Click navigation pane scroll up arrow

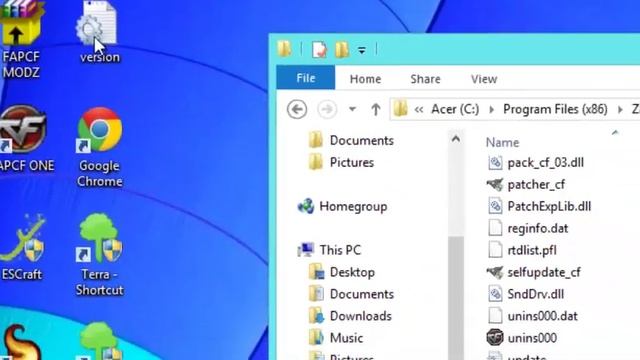pyautogui.click(x=456, y=139)
